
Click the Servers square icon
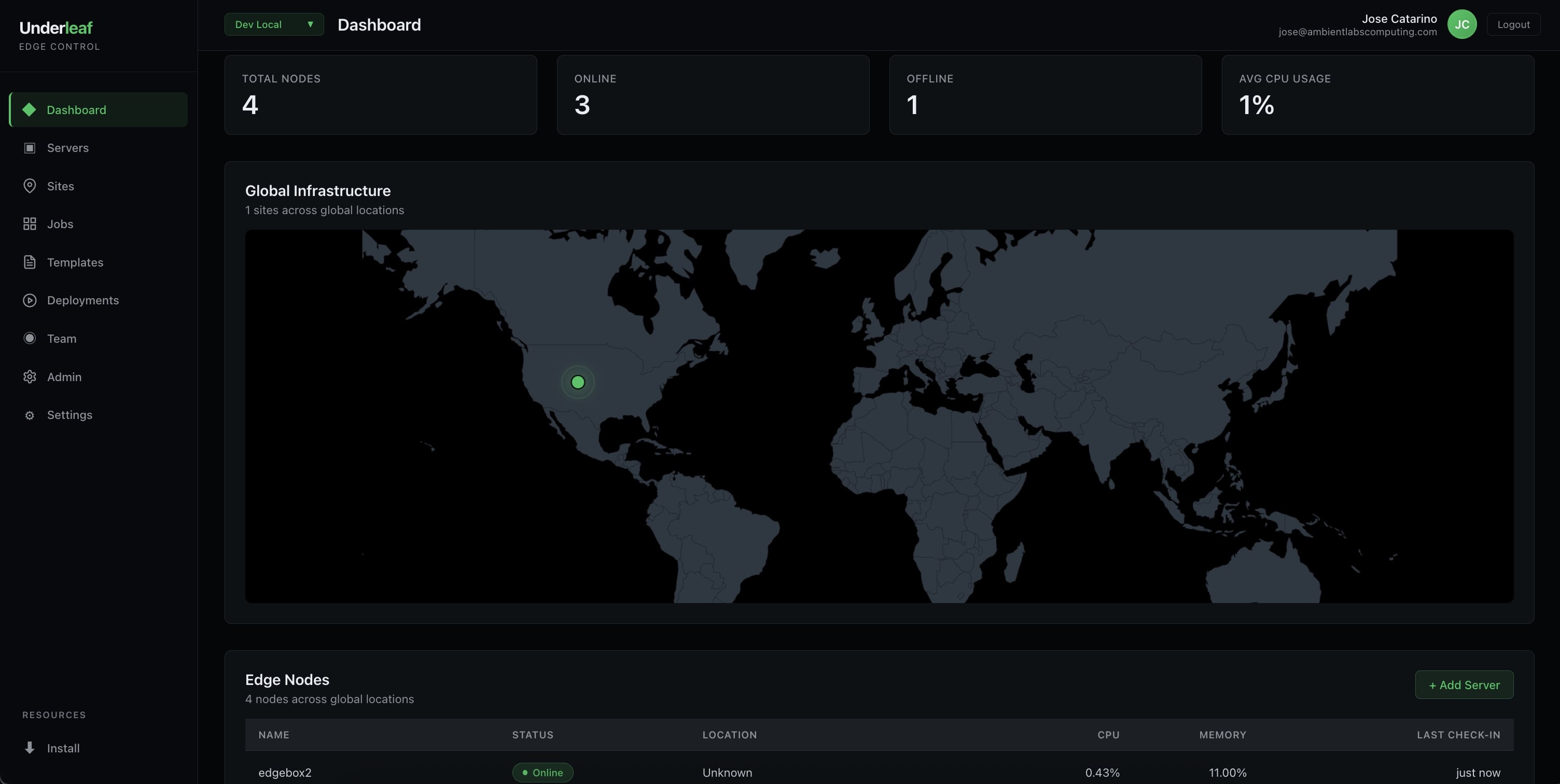[29, 148]
